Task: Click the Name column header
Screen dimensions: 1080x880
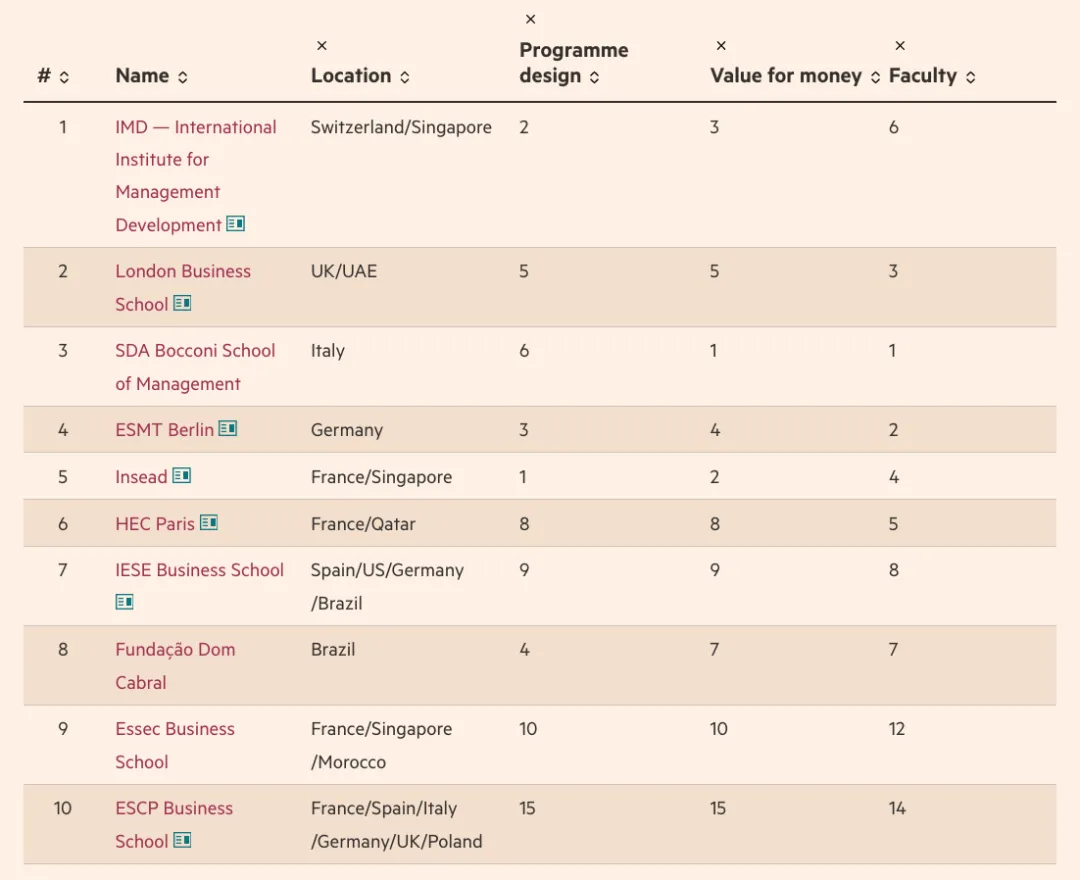Action: click(x=142, y=75)
